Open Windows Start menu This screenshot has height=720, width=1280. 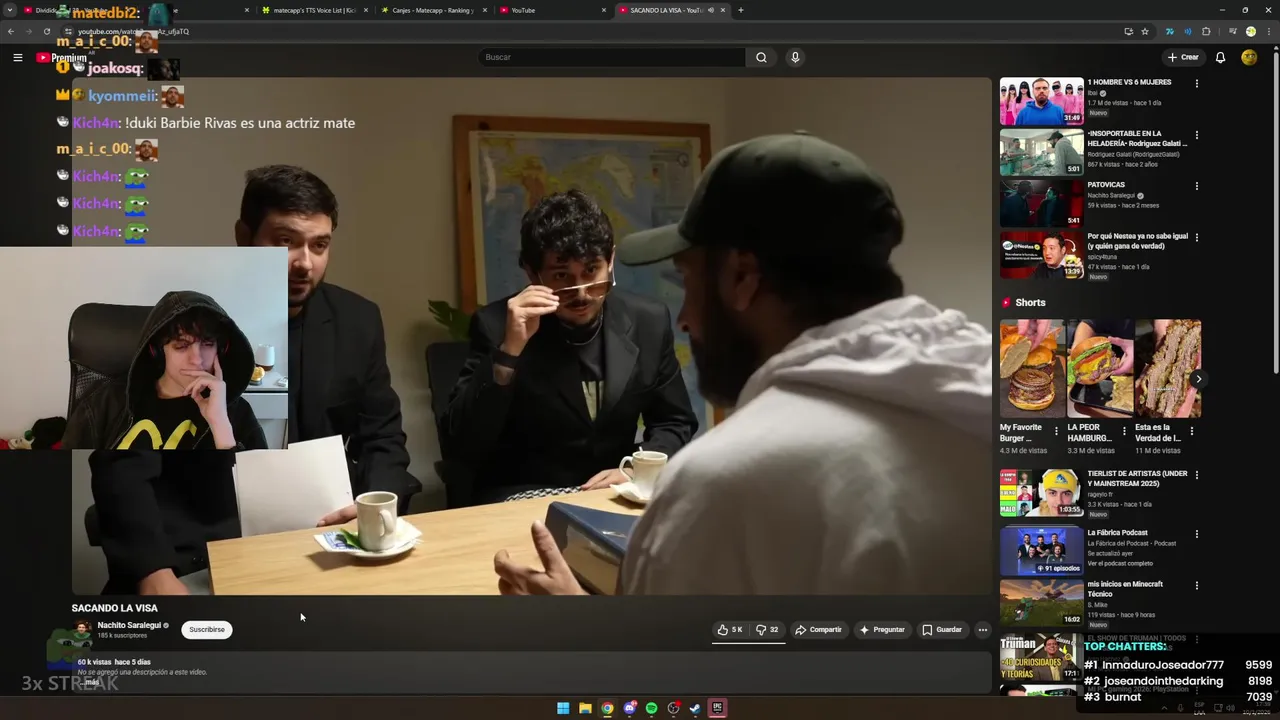click(x=563, y=708)
